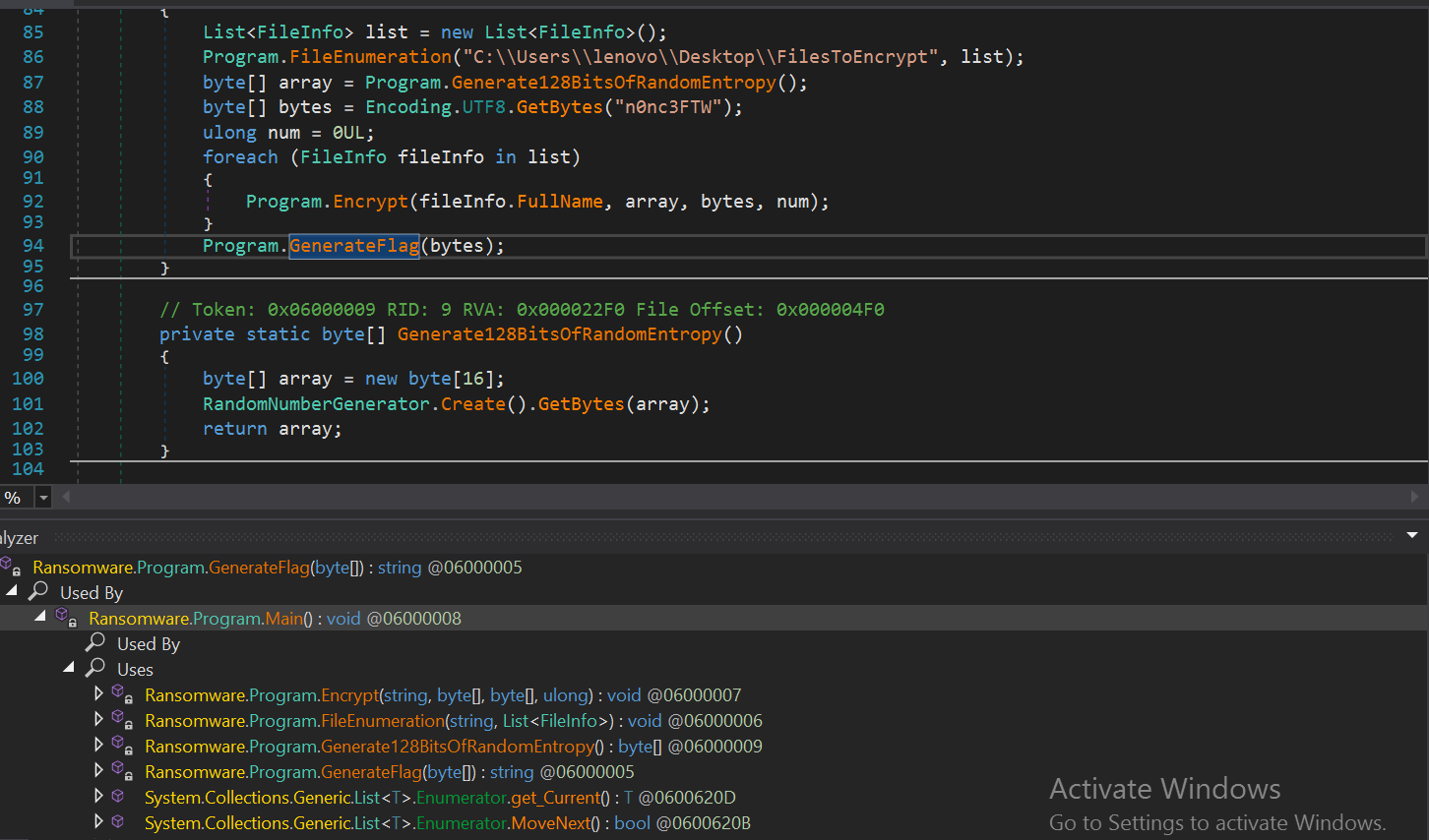This screenshot has height=840, width=1429.
Task: Click the cube icon of the Enumerator.get_Current row
Action: 118,796
